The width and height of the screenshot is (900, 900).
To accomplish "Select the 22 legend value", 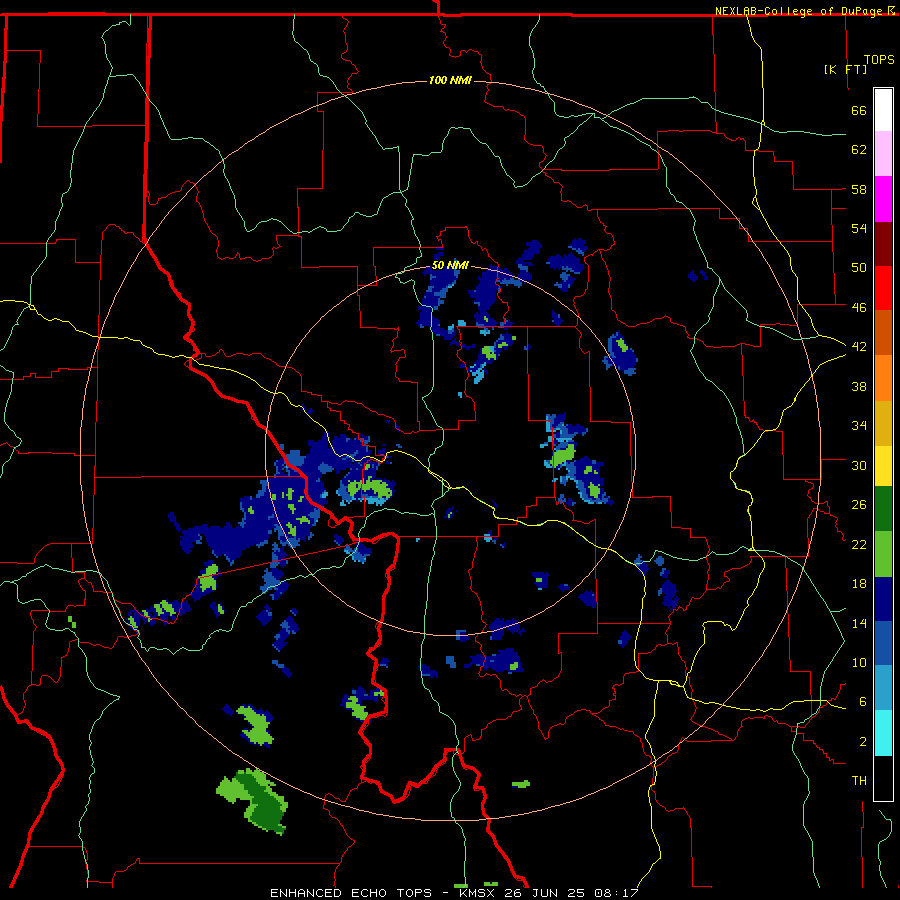I will click(x=859, y=544).
